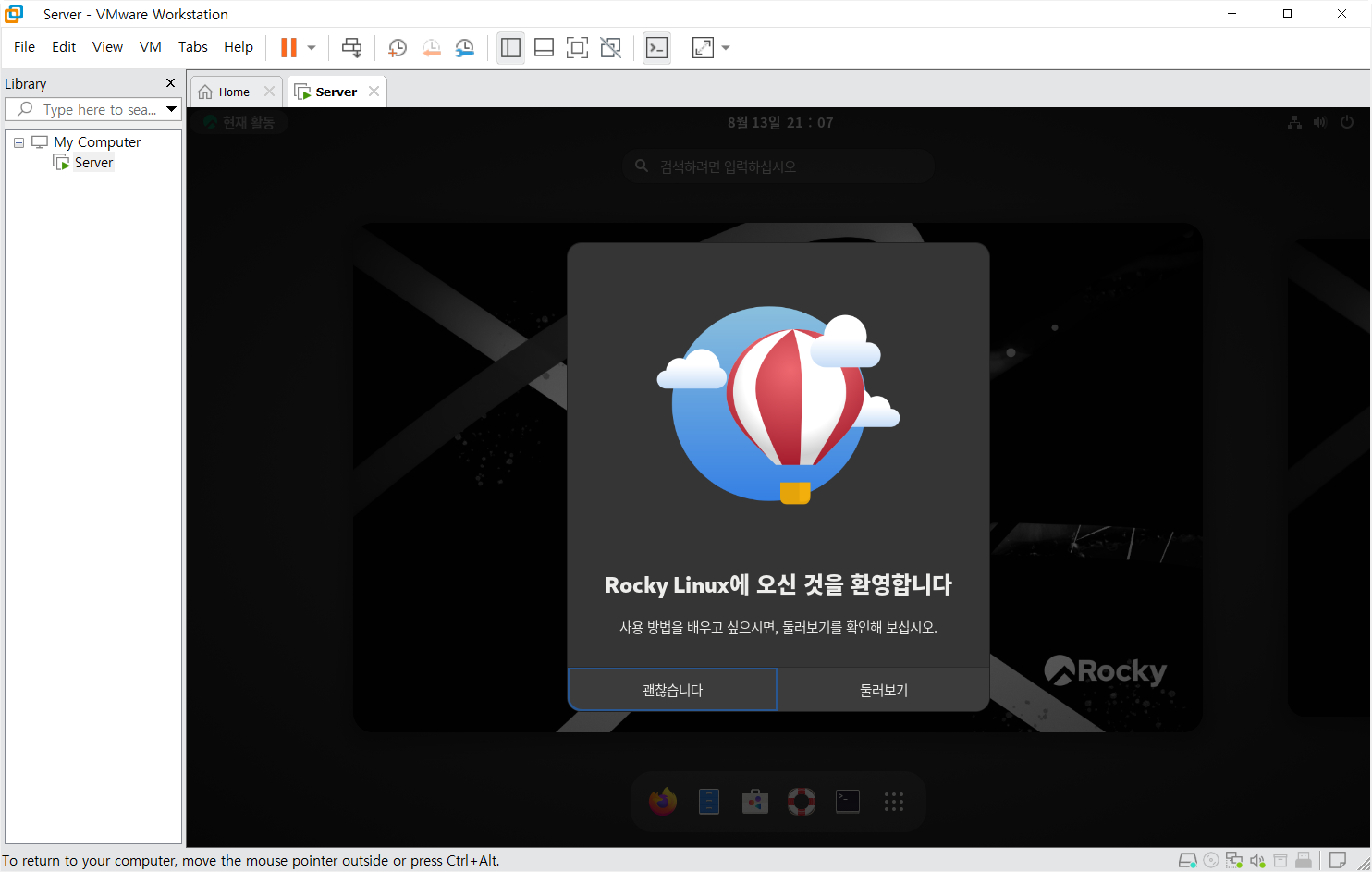
Task: Toggle the thumbnail bar view
Action: [x=545, y=47]
